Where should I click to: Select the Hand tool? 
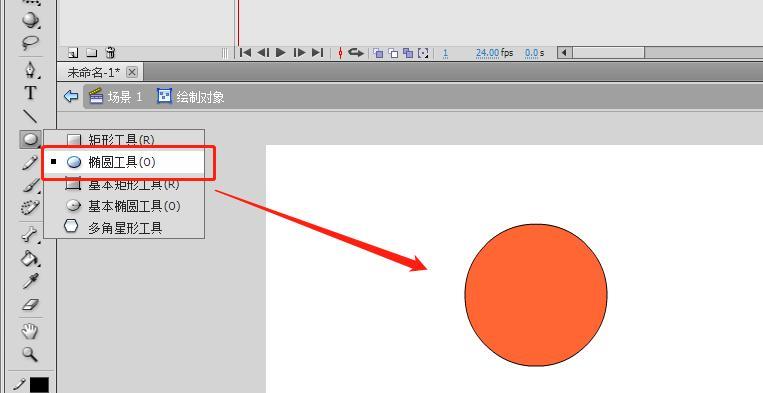[30, 332]
